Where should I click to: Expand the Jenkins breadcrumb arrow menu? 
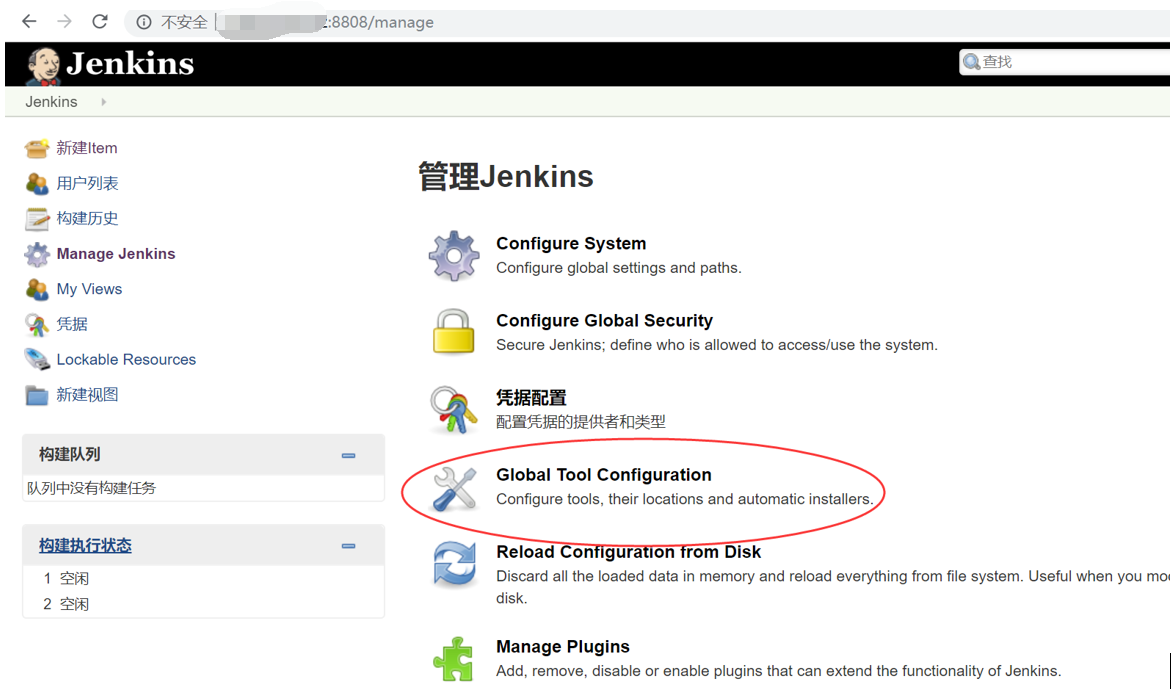[103, 102]
